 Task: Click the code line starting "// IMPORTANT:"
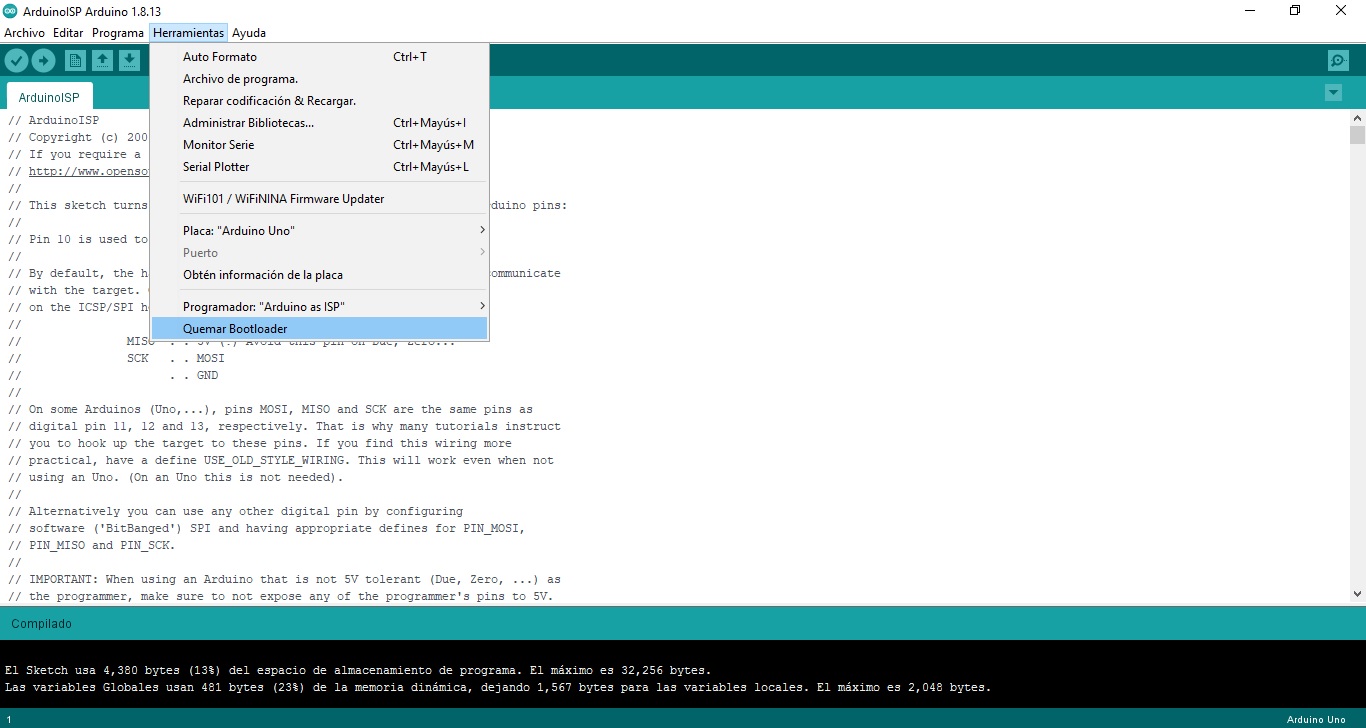click(x=284, y=579)
